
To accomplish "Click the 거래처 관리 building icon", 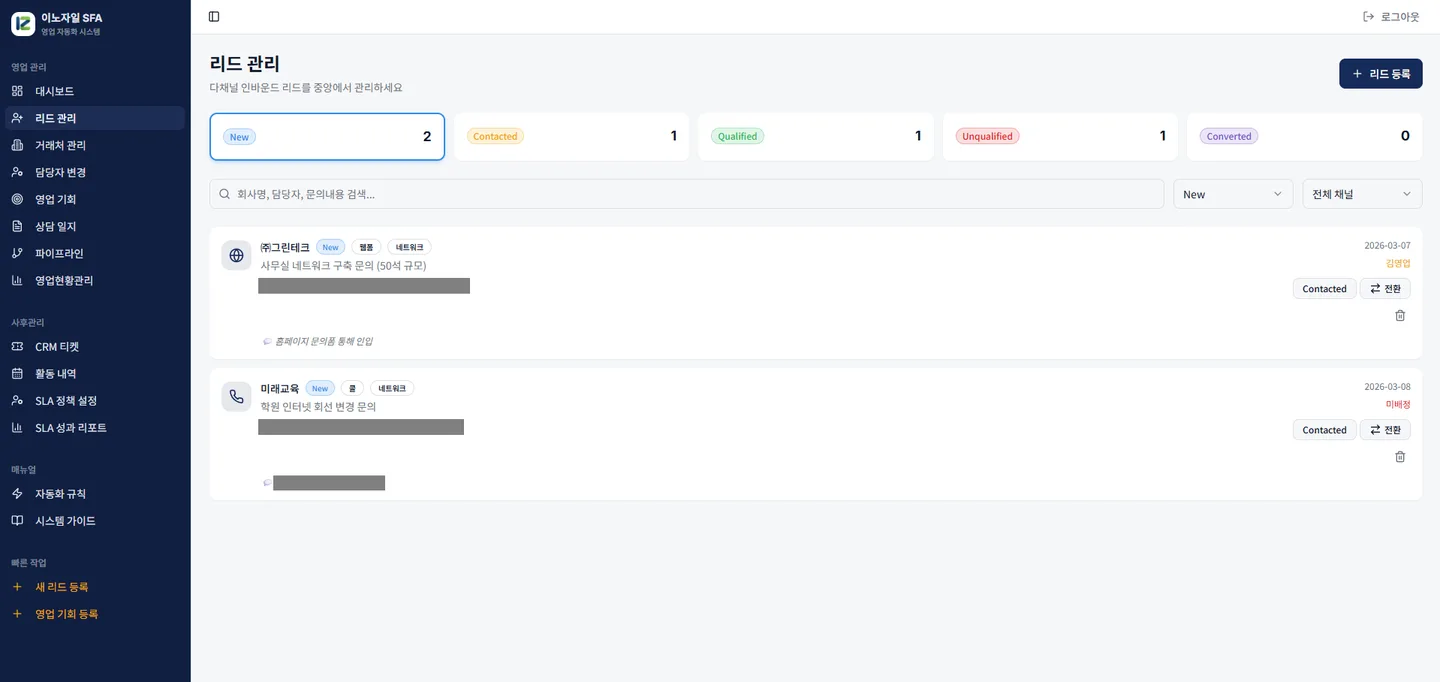I will [17, 145].
